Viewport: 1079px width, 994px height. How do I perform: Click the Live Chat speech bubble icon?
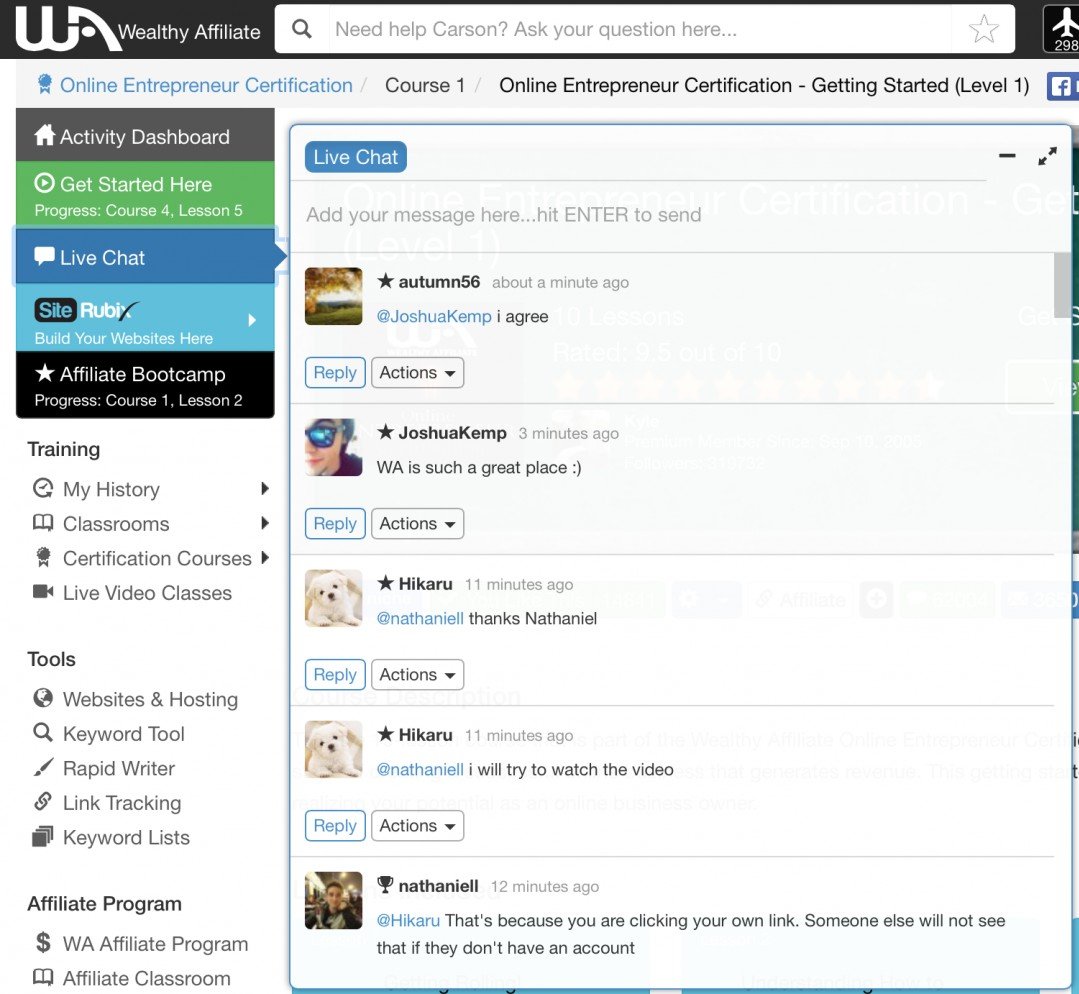[x=45, y=256]
